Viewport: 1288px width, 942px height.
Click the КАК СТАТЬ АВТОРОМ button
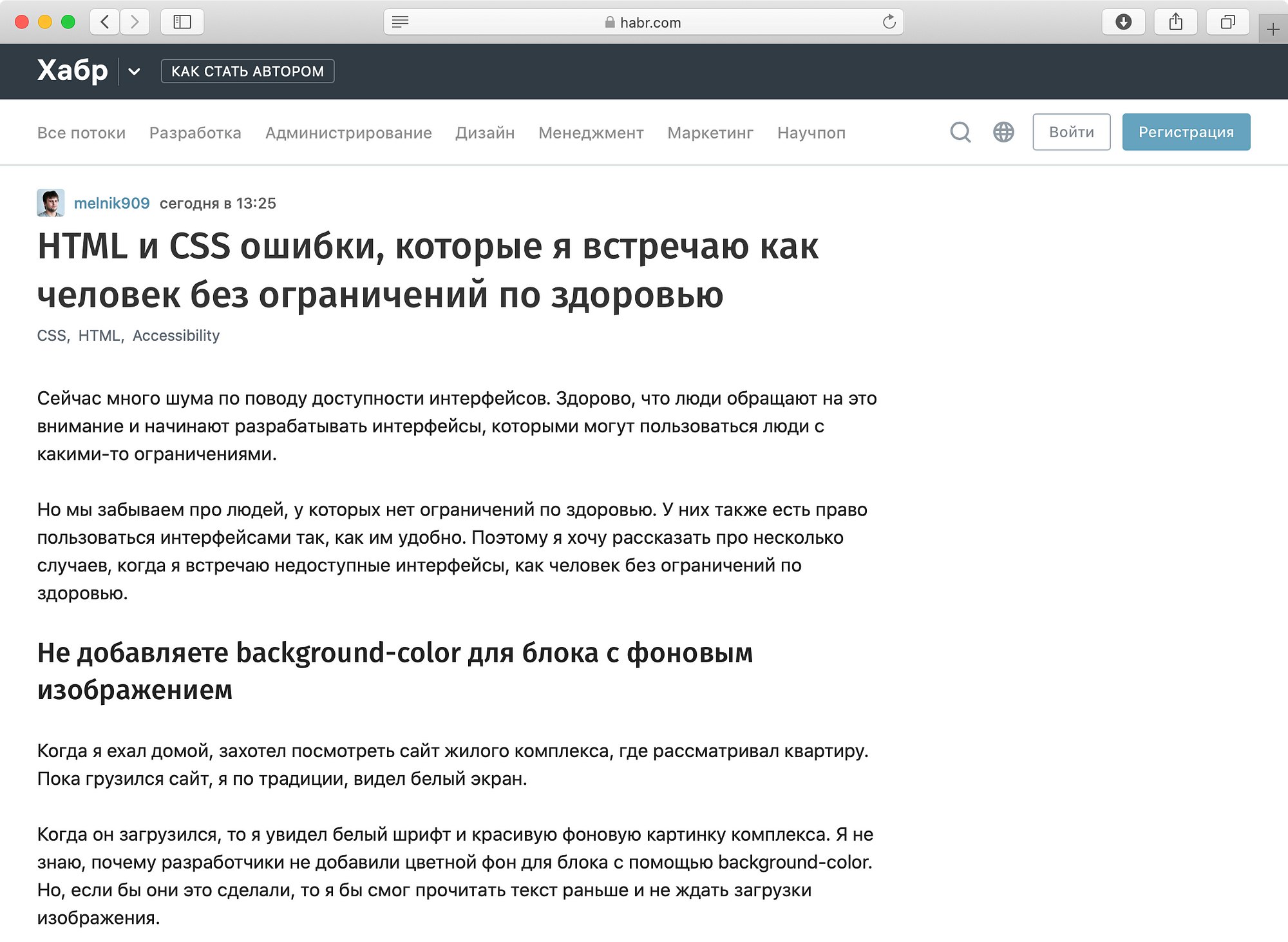click(x=247, y=72)
